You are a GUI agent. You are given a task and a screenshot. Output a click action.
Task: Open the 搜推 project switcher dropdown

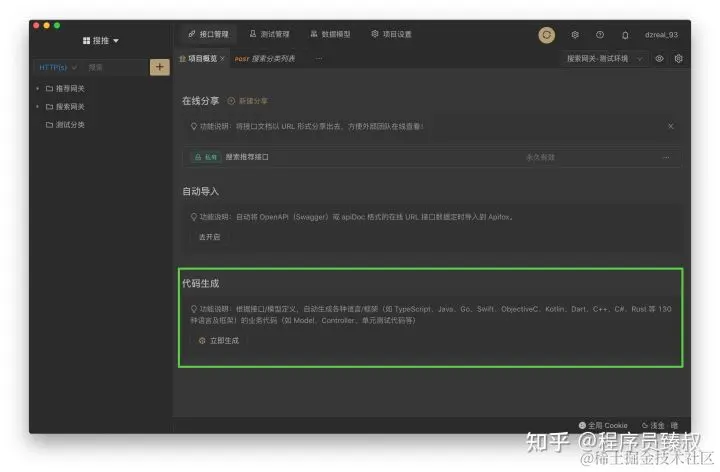coord(101,41)
